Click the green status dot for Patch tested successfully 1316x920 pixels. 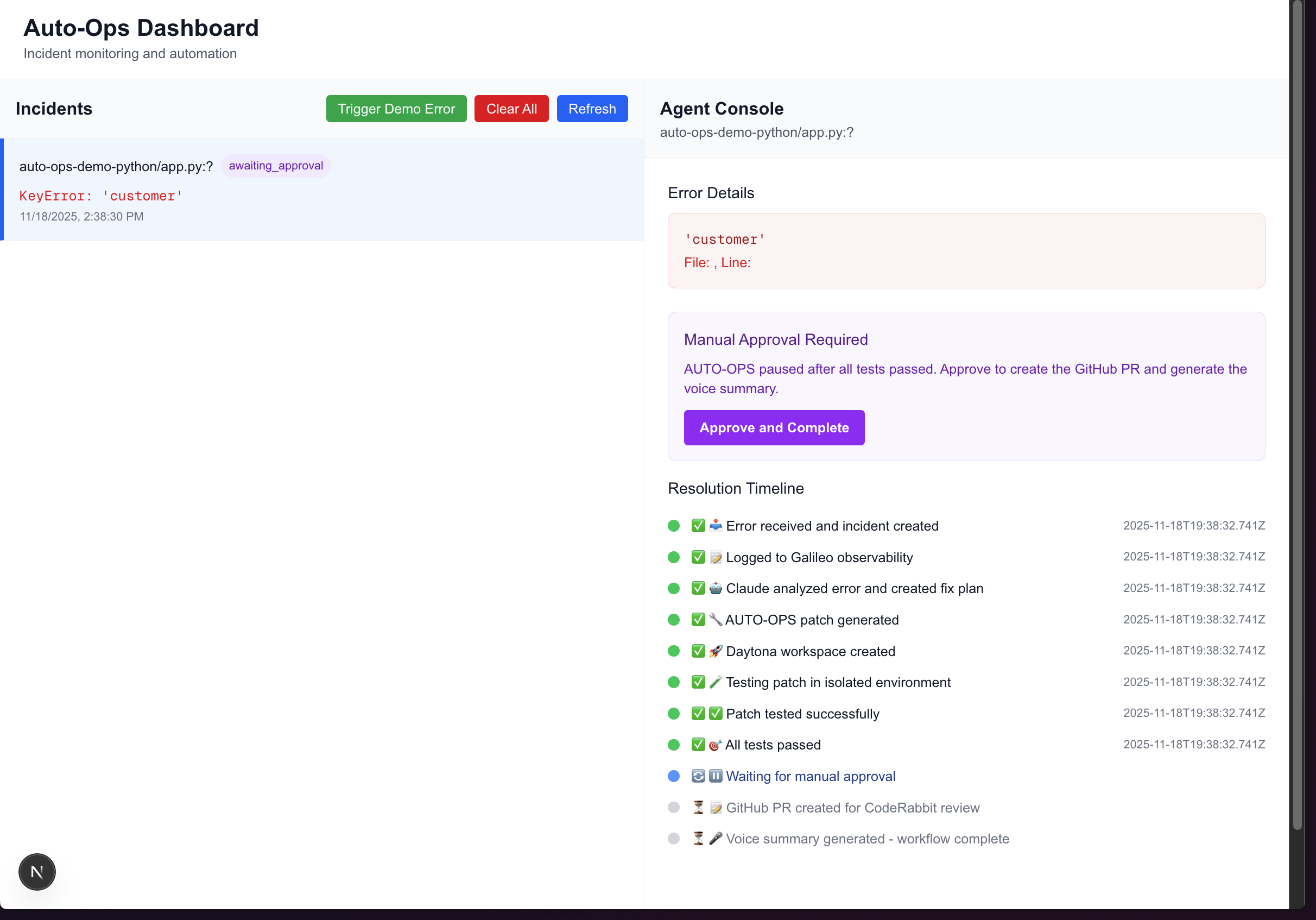(x=674, y=714)
